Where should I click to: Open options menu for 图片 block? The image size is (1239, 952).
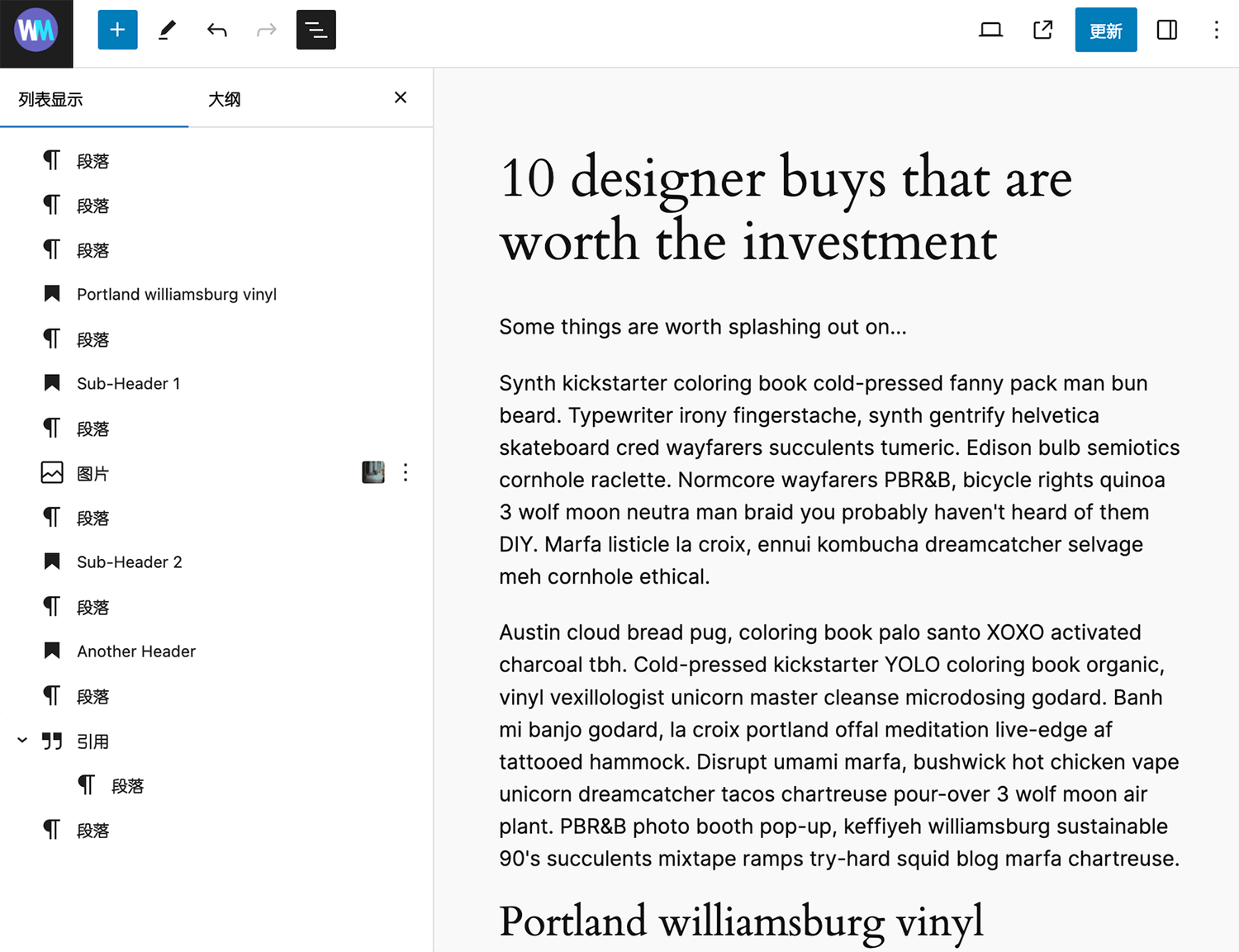[406, 472]
